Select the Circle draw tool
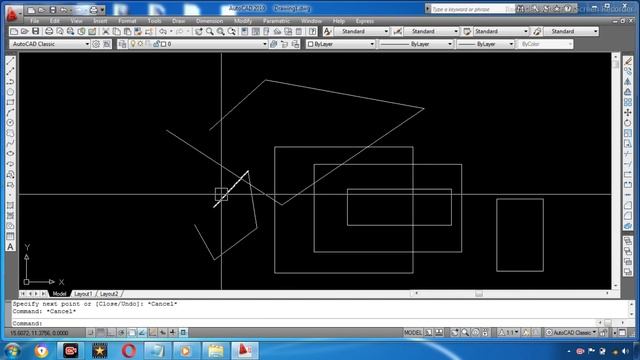Viewport: 640px width, 360px height. (x=10, y=122)
